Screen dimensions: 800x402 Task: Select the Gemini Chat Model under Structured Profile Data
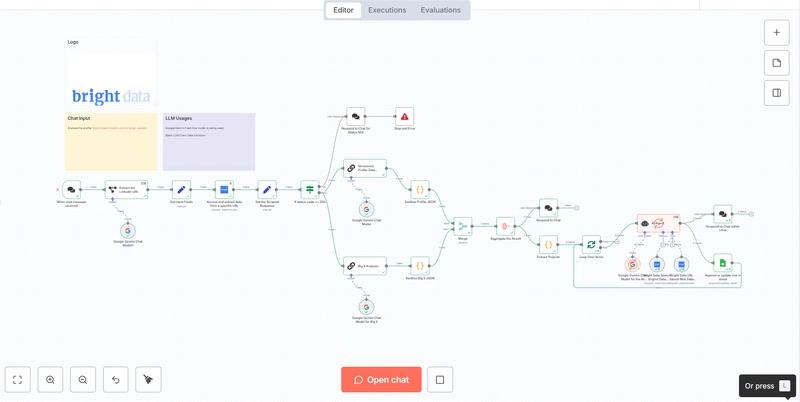366,209
